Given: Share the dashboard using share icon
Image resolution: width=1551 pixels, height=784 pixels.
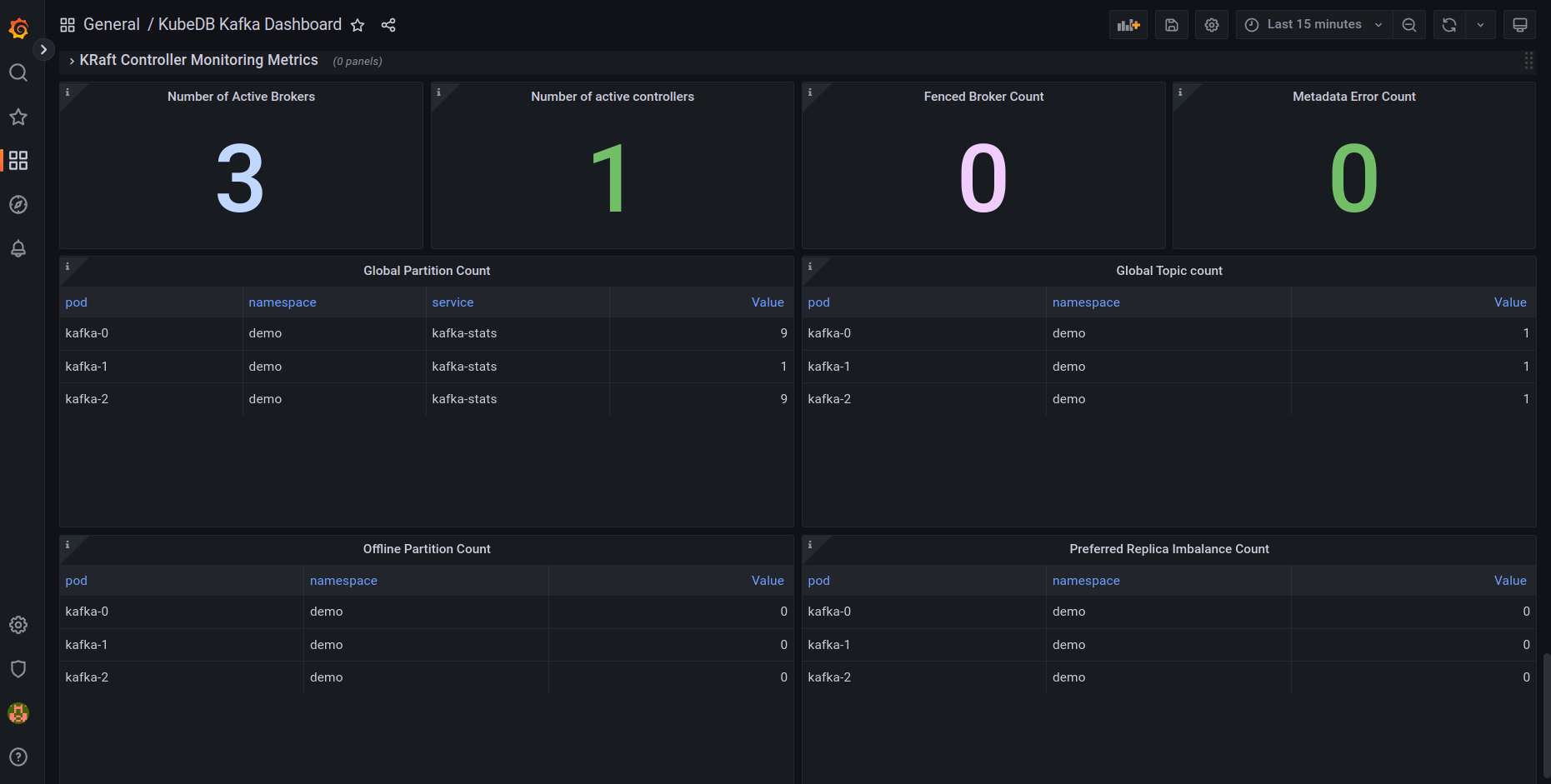Looking at the screenshot, I should point(388,25).
